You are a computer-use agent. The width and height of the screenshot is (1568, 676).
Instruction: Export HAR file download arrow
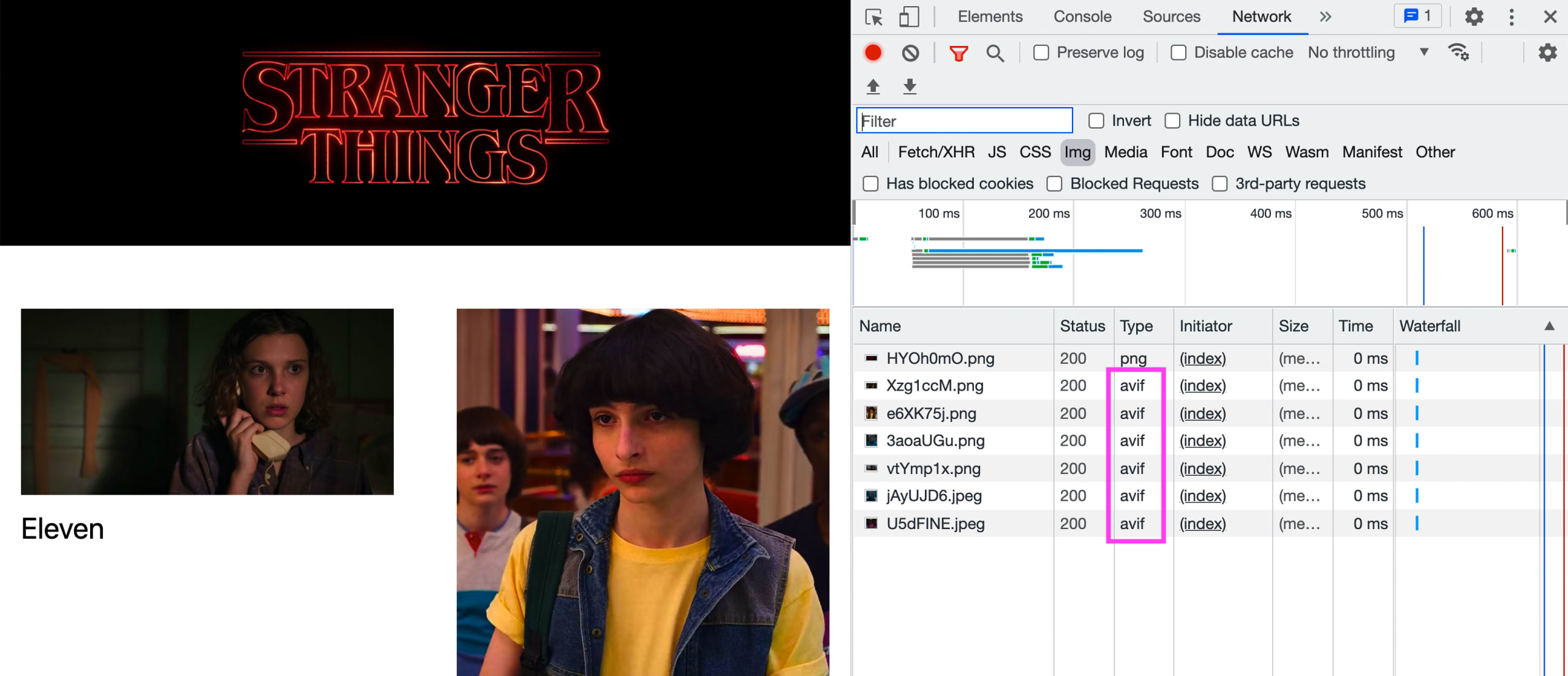(910, 86)
